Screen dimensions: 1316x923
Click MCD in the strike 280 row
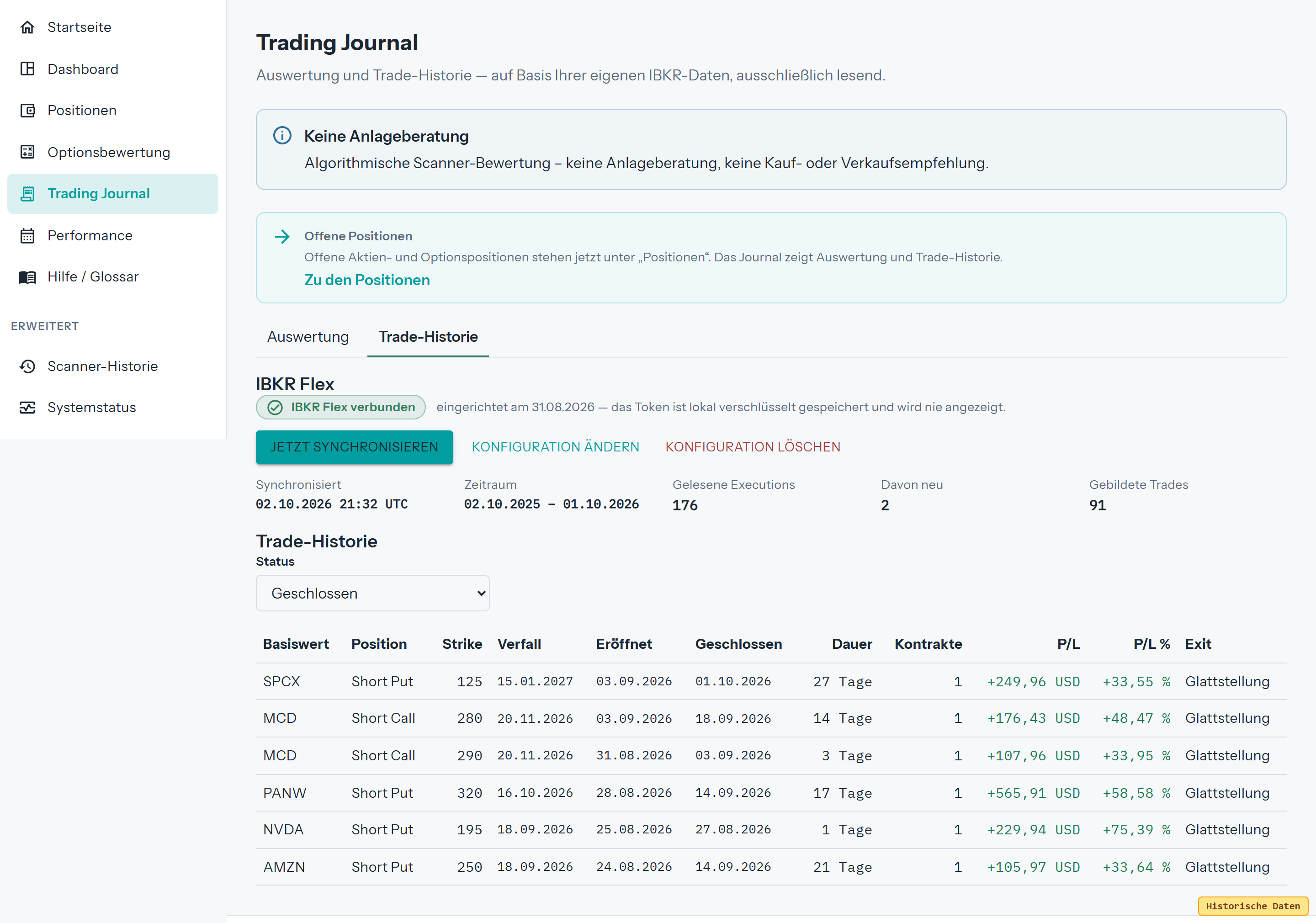click(x=280, y=718)
